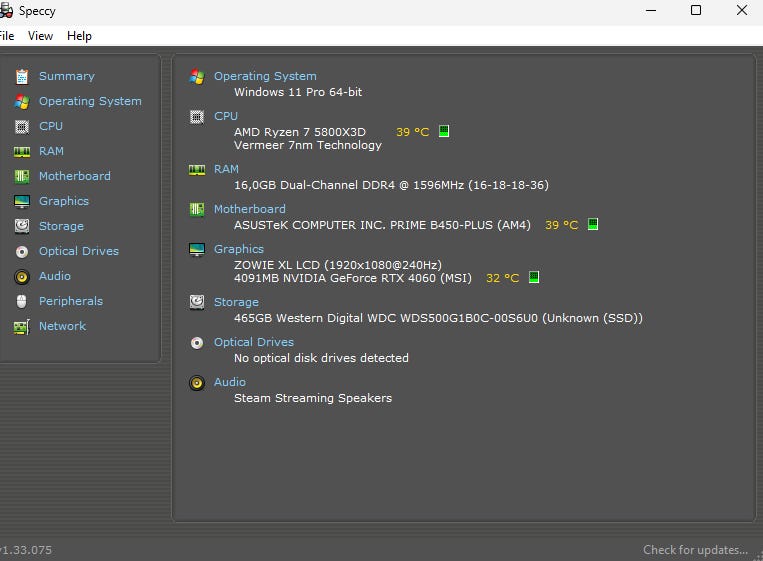This screenshot has width=763, height=561.
Task: Click the Speccy app icon in title bar
Action: click(6, 11)
